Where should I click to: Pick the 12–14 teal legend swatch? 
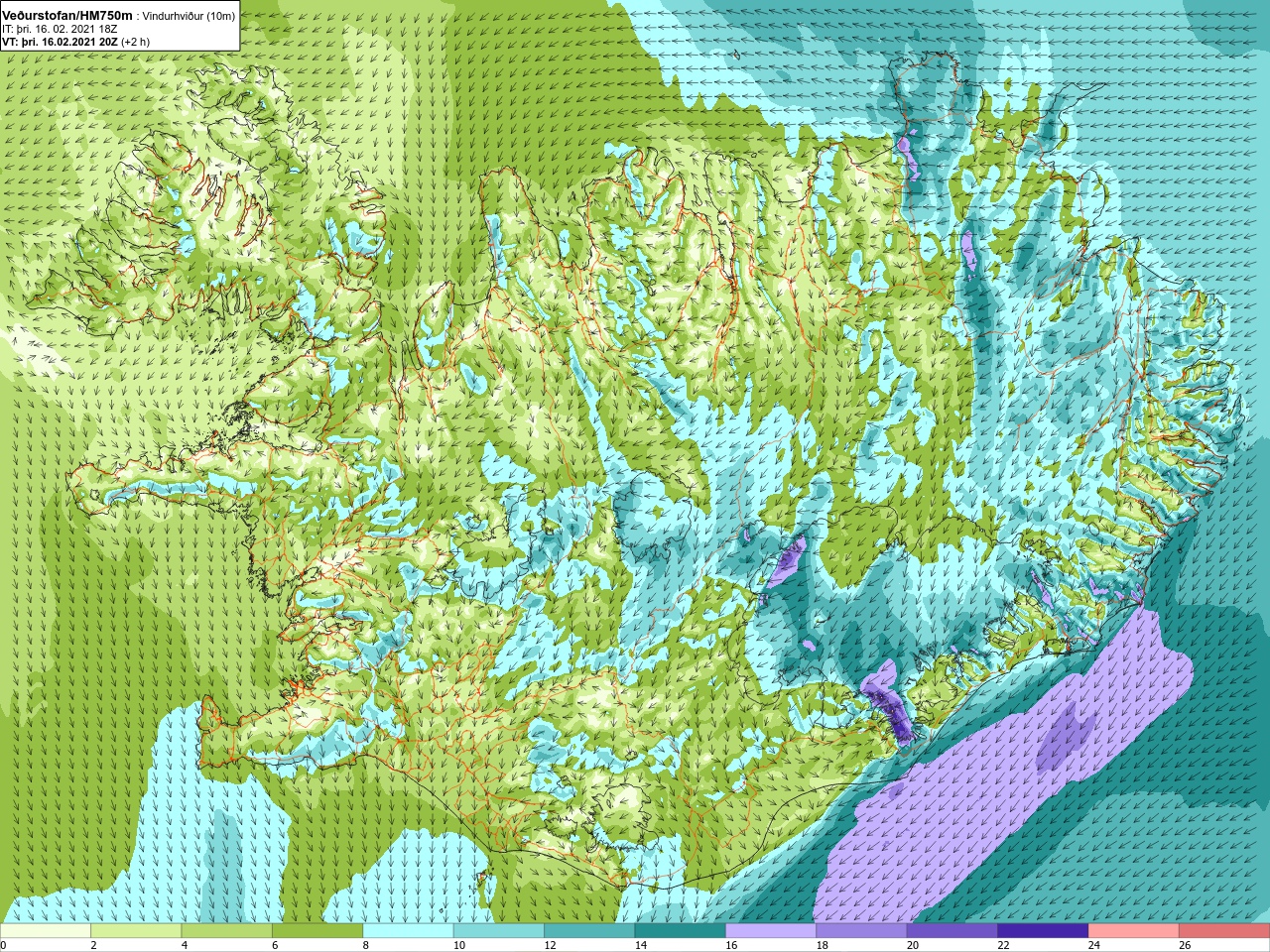589,931
